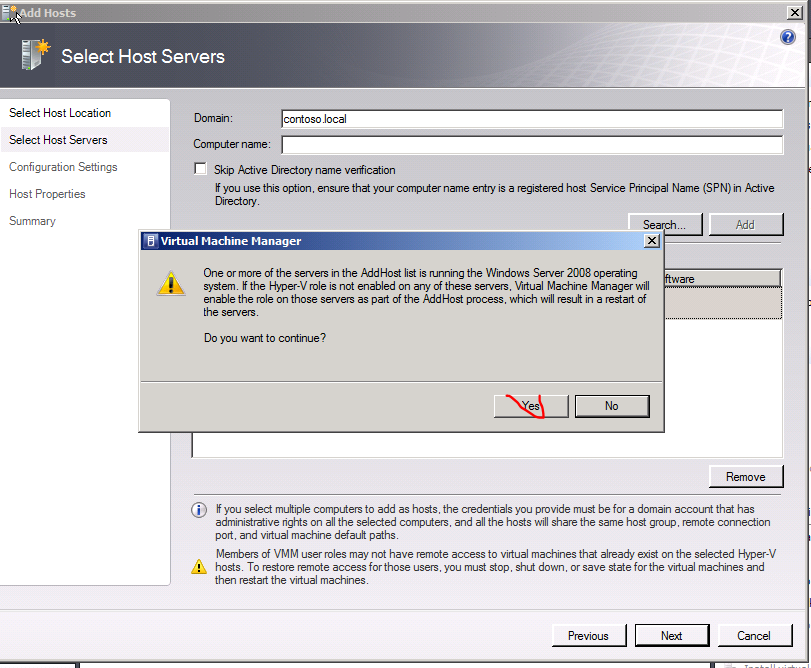The image size is (811, 668).
Task: Click the Remove button below the list
Action: coord(745,477)
